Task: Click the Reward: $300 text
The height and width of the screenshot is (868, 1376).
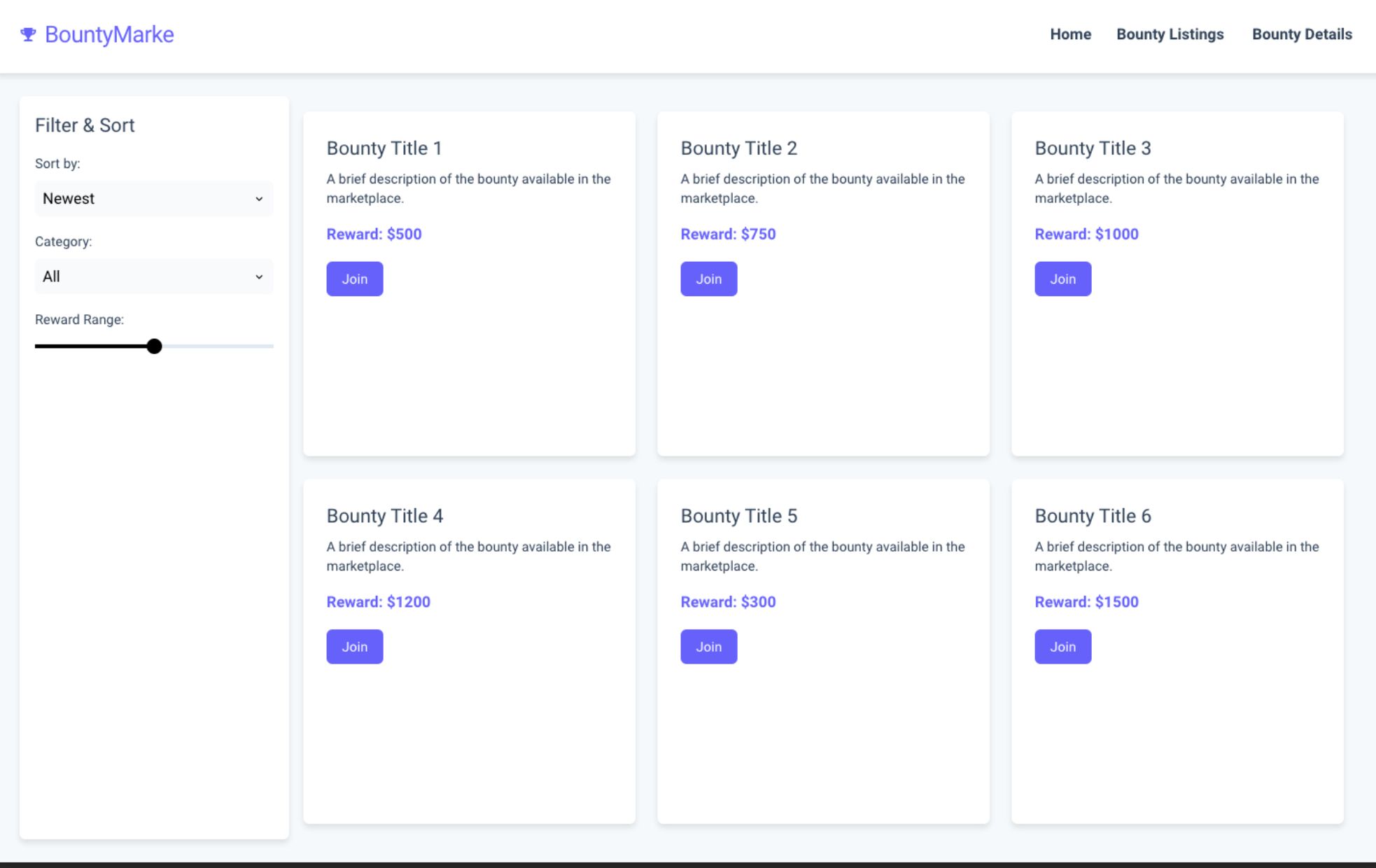Action: click(729, 602)
